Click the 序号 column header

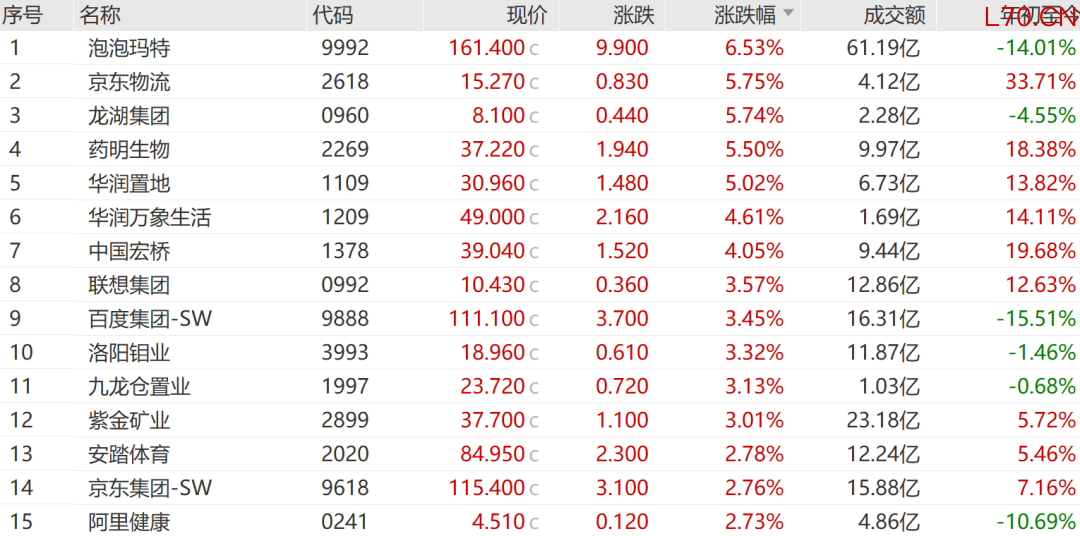click(22, 15)
